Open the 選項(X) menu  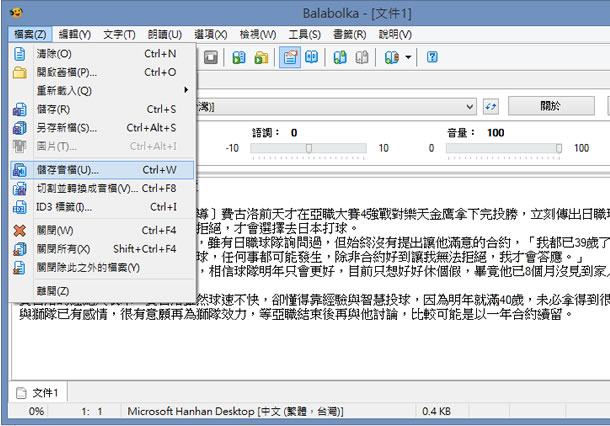click(210, 35)
